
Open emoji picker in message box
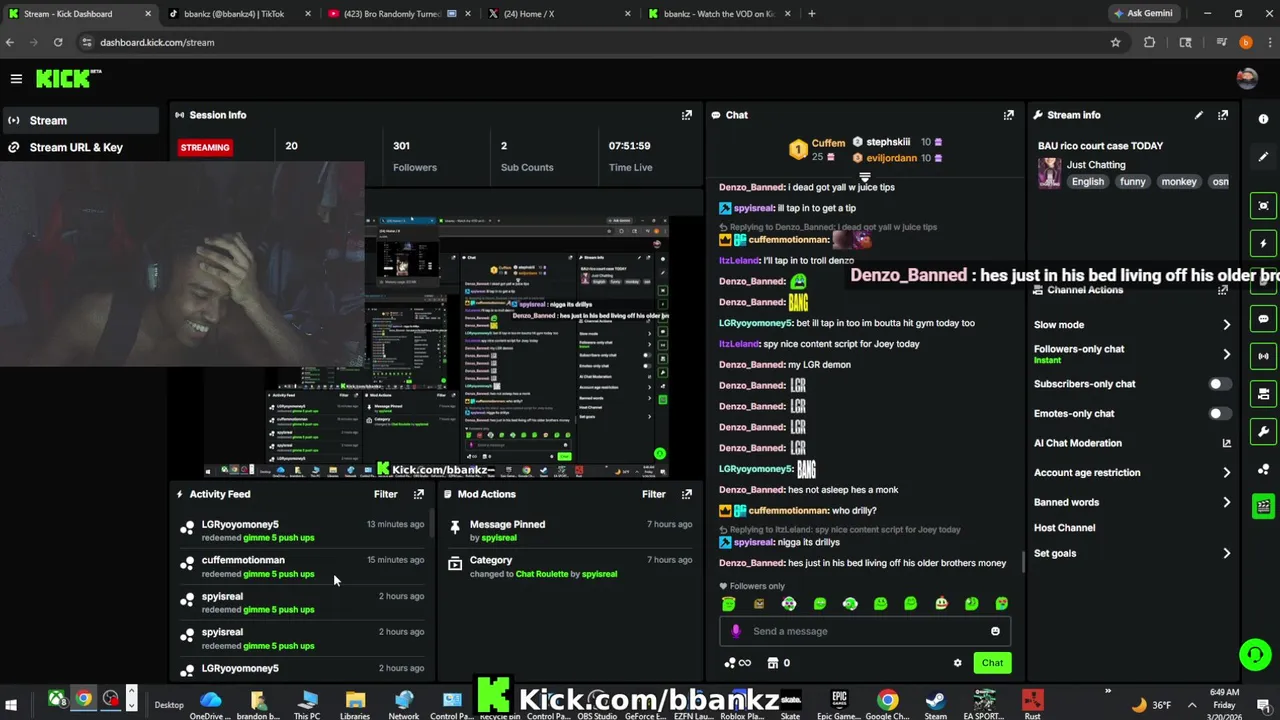tap(995, 631)
